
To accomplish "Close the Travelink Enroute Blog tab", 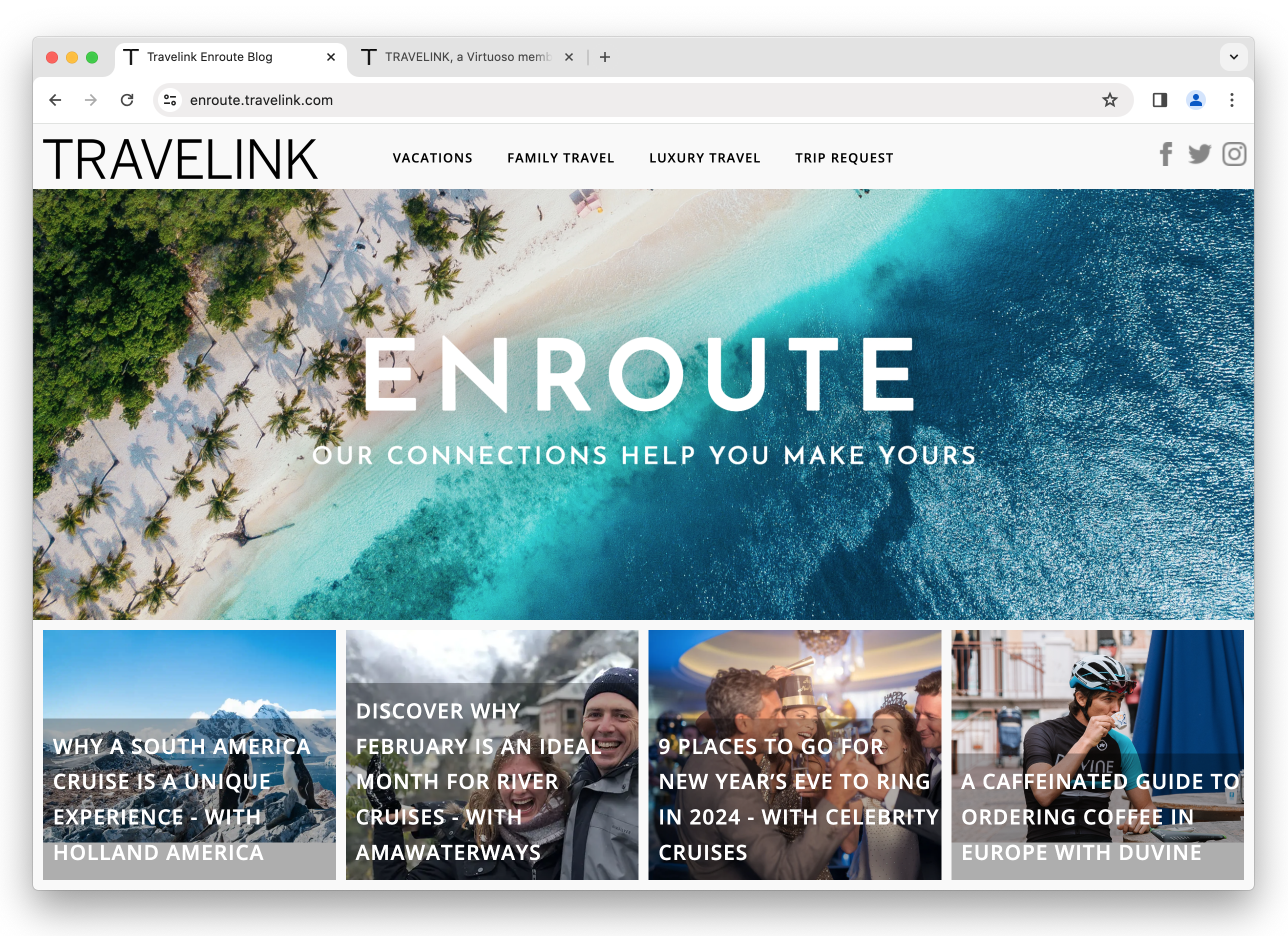I will click(x=331, y=57).
